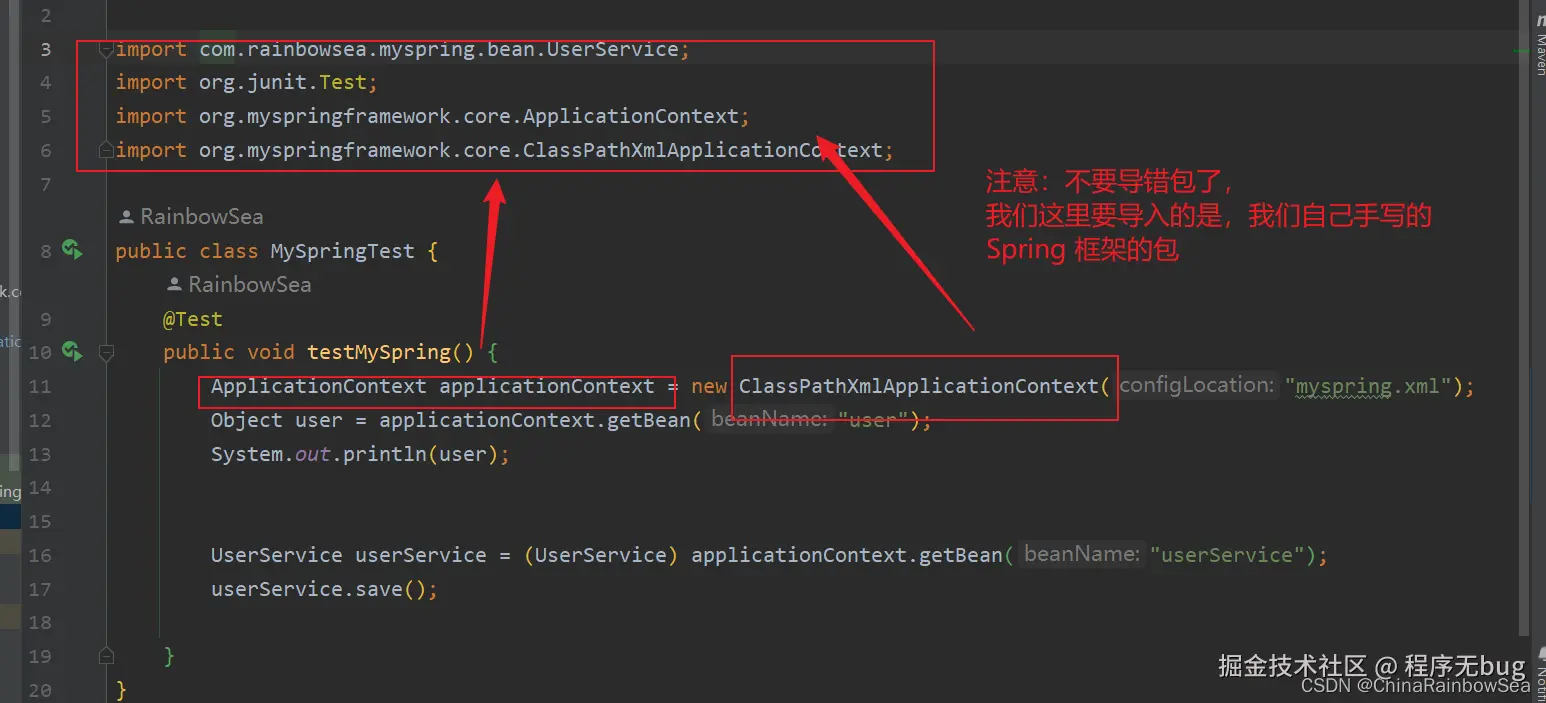Click line number 16 in the gutter

[39, 555]
